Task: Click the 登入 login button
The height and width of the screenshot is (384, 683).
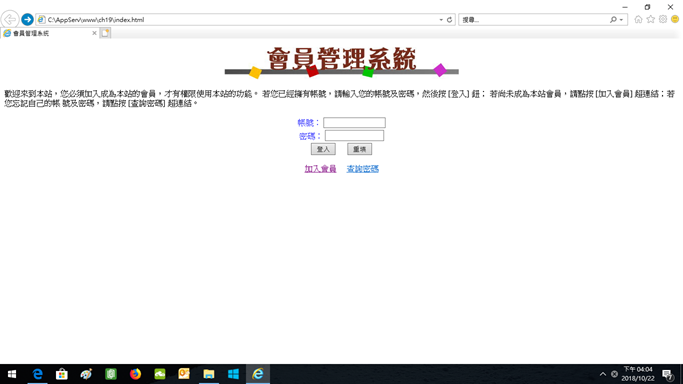Action: (x=323, y=149)
